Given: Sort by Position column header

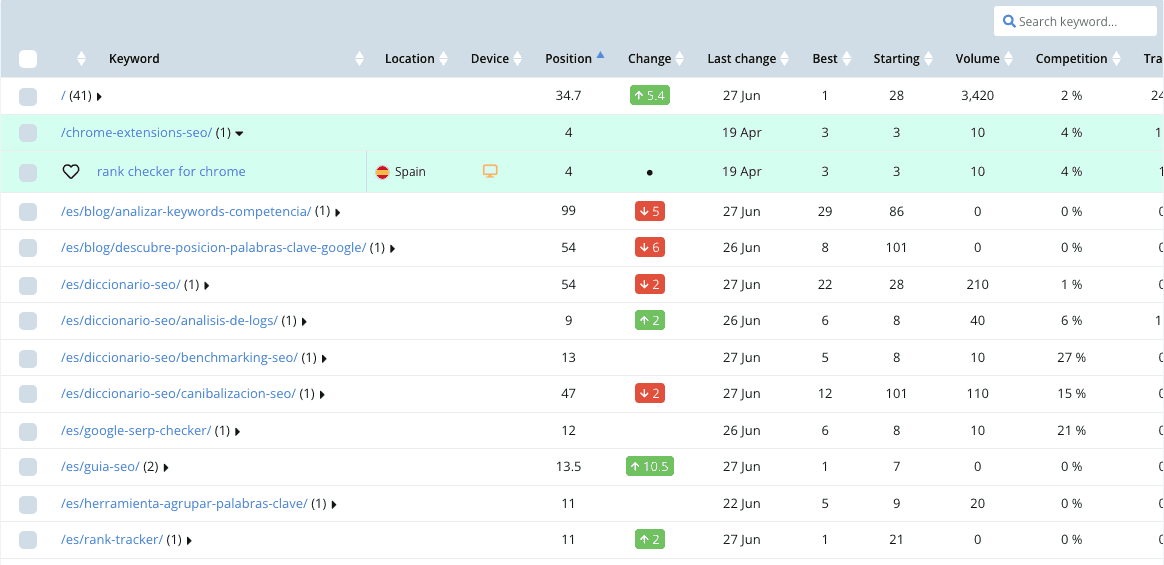Looking at the screenshot, I should click(569, 59).
